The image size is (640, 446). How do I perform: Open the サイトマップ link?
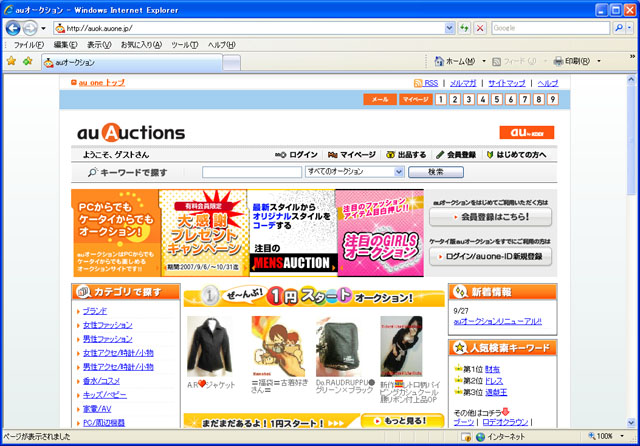point(507,83)
